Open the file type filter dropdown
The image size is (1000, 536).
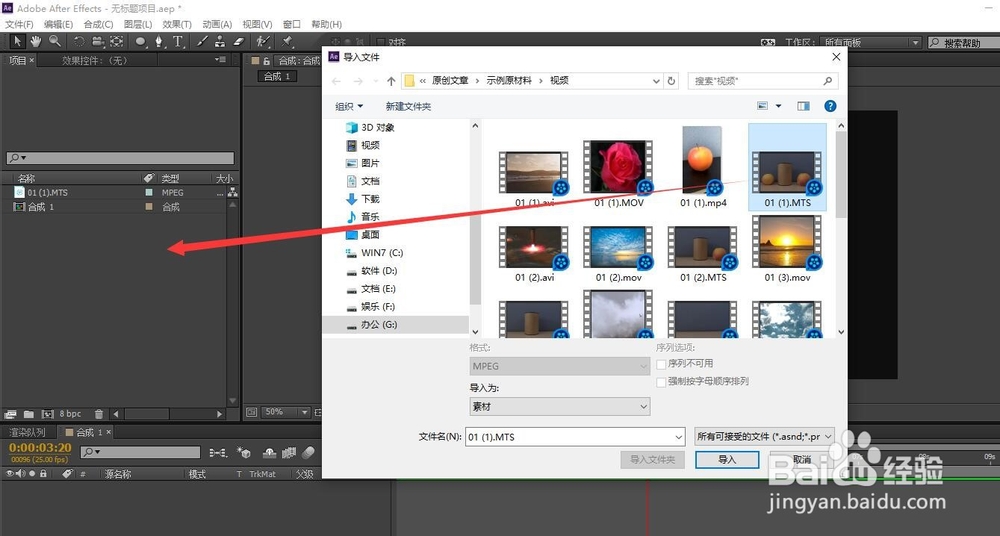click(764, 436)
